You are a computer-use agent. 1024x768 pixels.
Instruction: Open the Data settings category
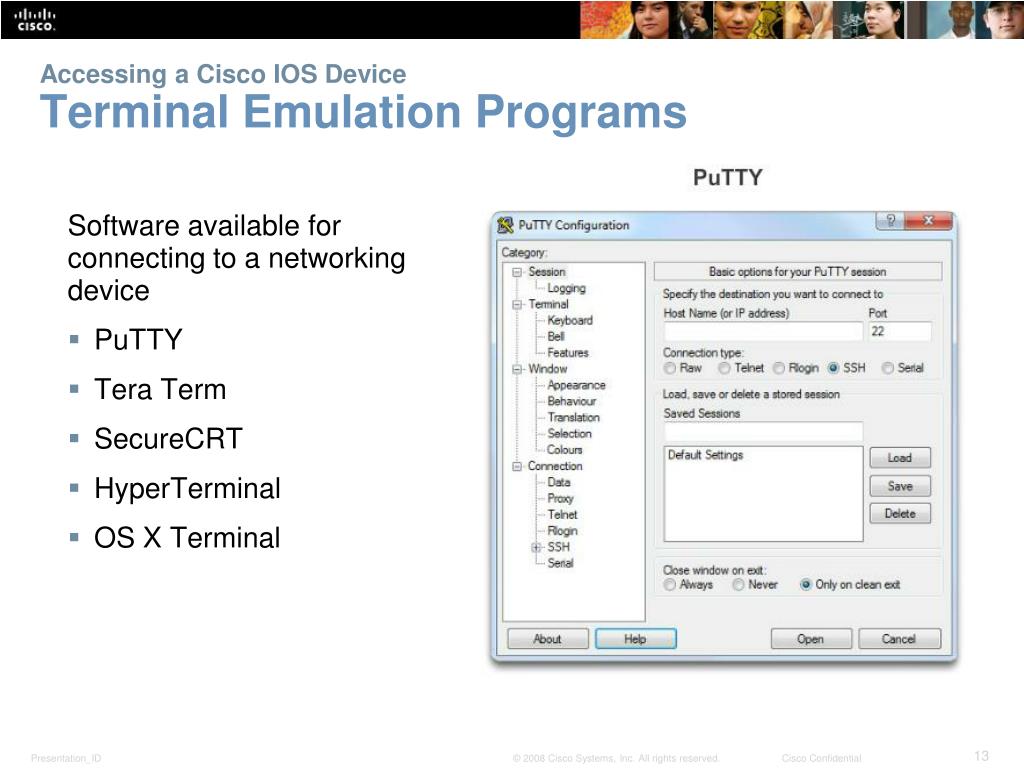[x=558, y=483]
